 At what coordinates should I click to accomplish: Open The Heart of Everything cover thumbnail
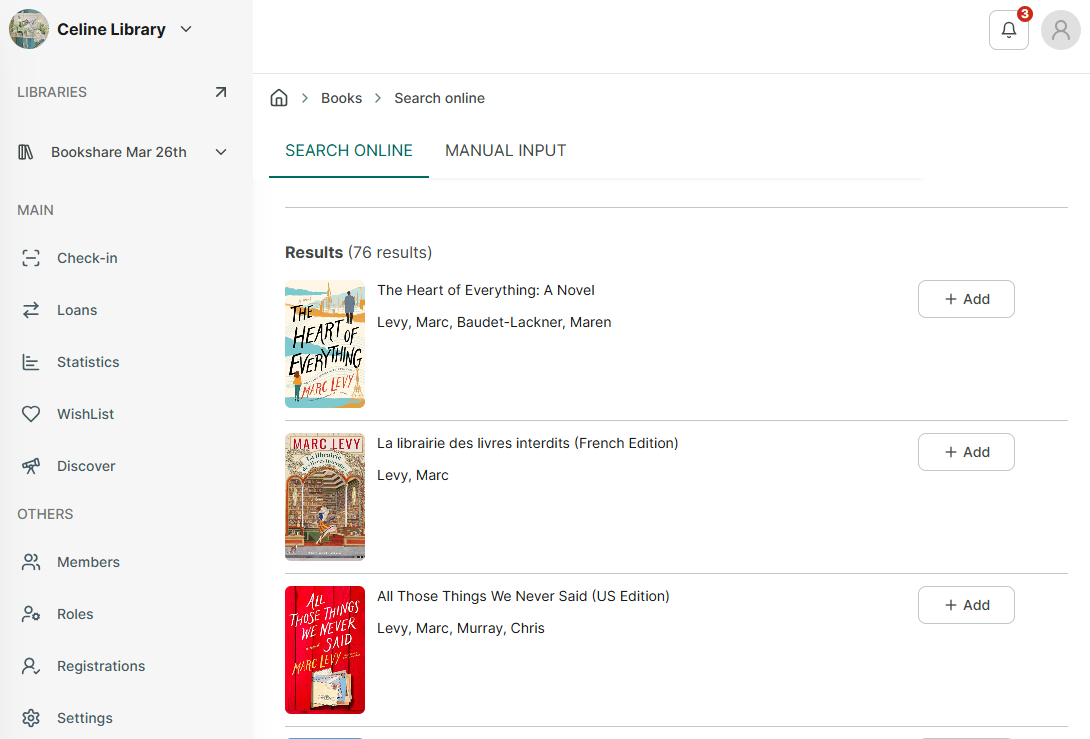pos(325,344)
